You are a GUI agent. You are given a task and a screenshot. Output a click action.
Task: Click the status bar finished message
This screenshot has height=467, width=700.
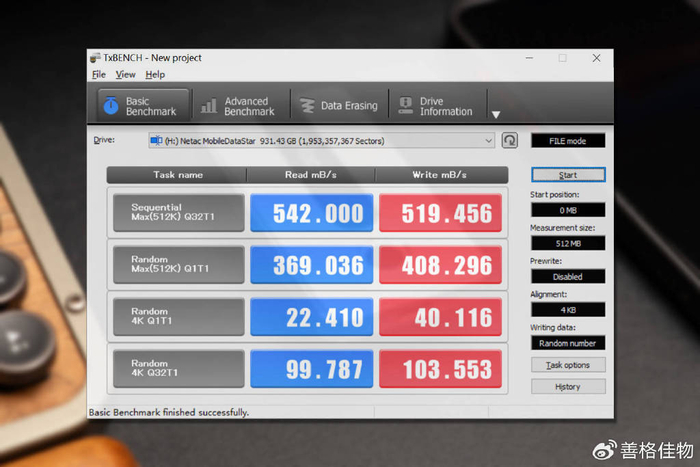169,412
